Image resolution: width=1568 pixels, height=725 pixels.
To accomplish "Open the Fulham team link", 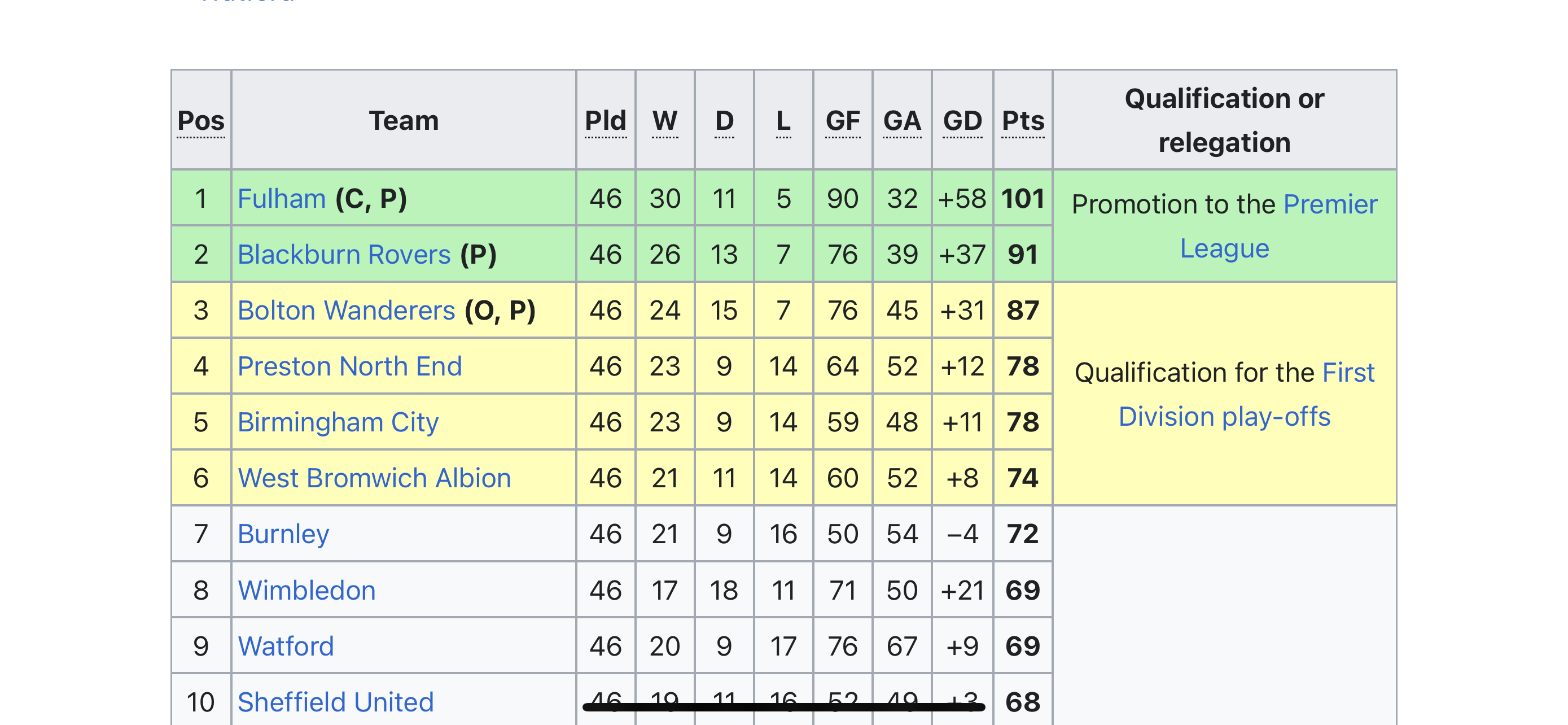I will coord(281,199).
